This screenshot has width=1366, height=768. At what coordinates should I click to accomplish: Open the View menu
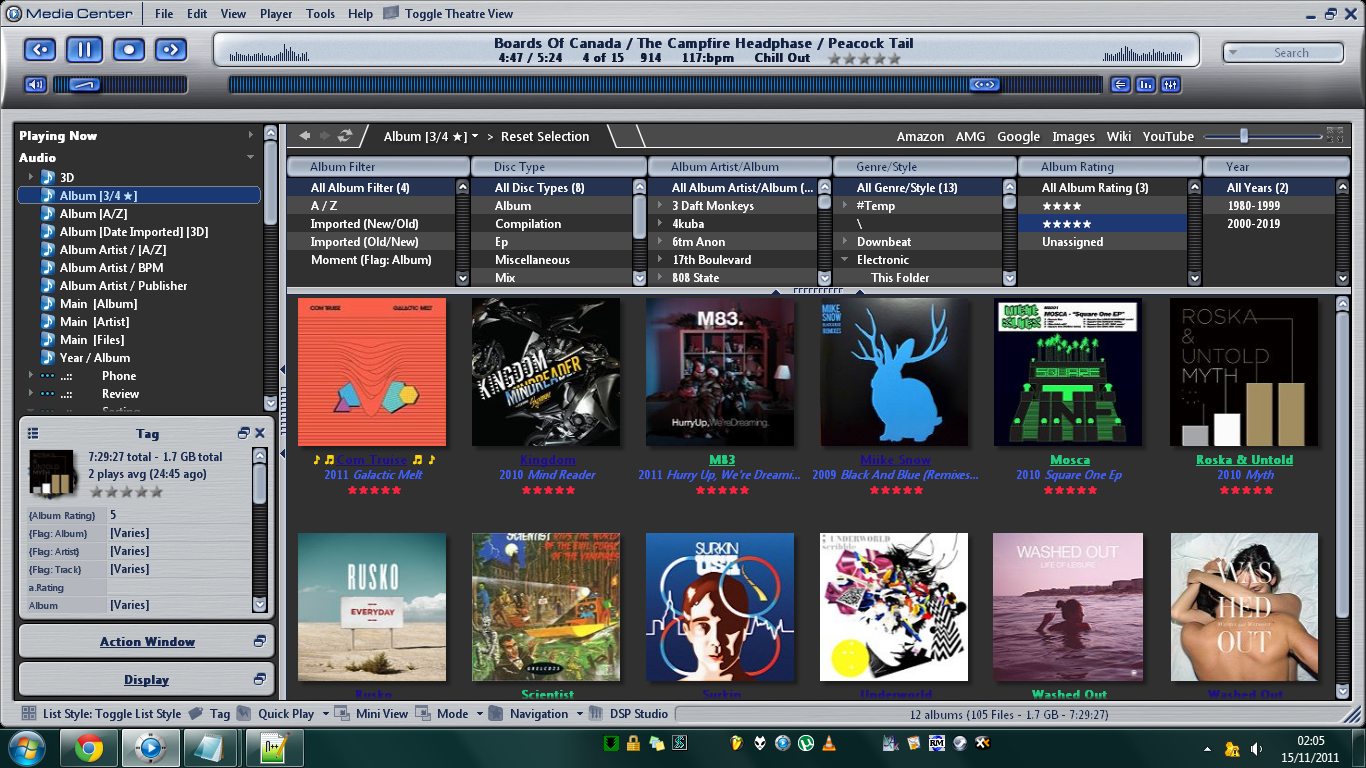click(233, 14)
